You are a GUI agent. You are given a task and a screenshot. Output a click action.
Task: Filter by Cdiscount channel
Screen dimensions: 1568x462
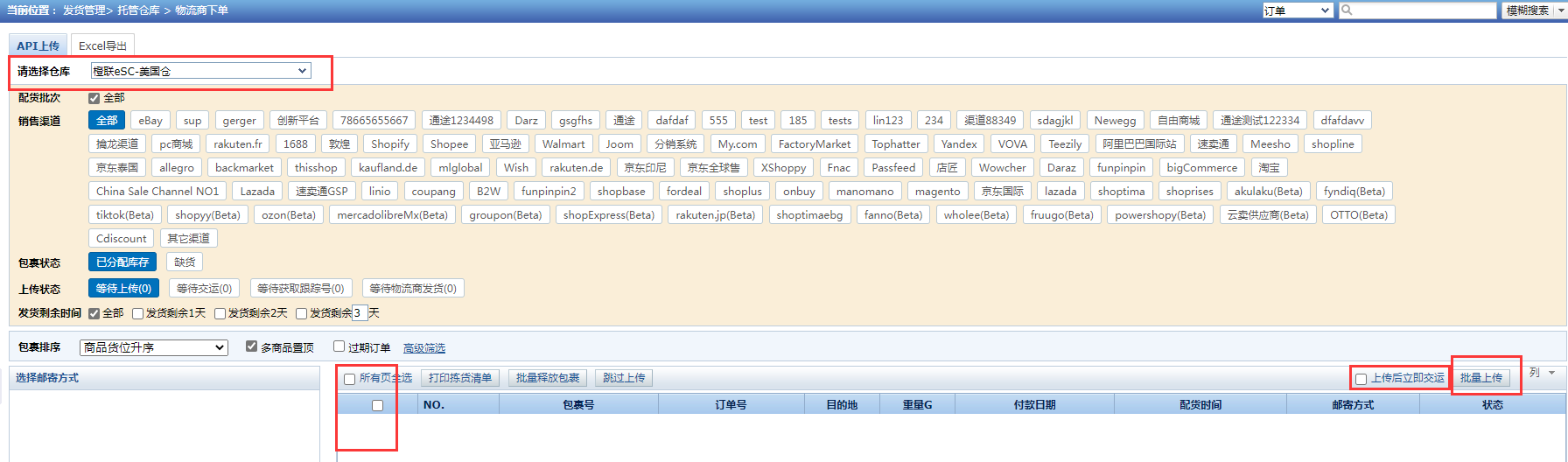tap(122, 238)
